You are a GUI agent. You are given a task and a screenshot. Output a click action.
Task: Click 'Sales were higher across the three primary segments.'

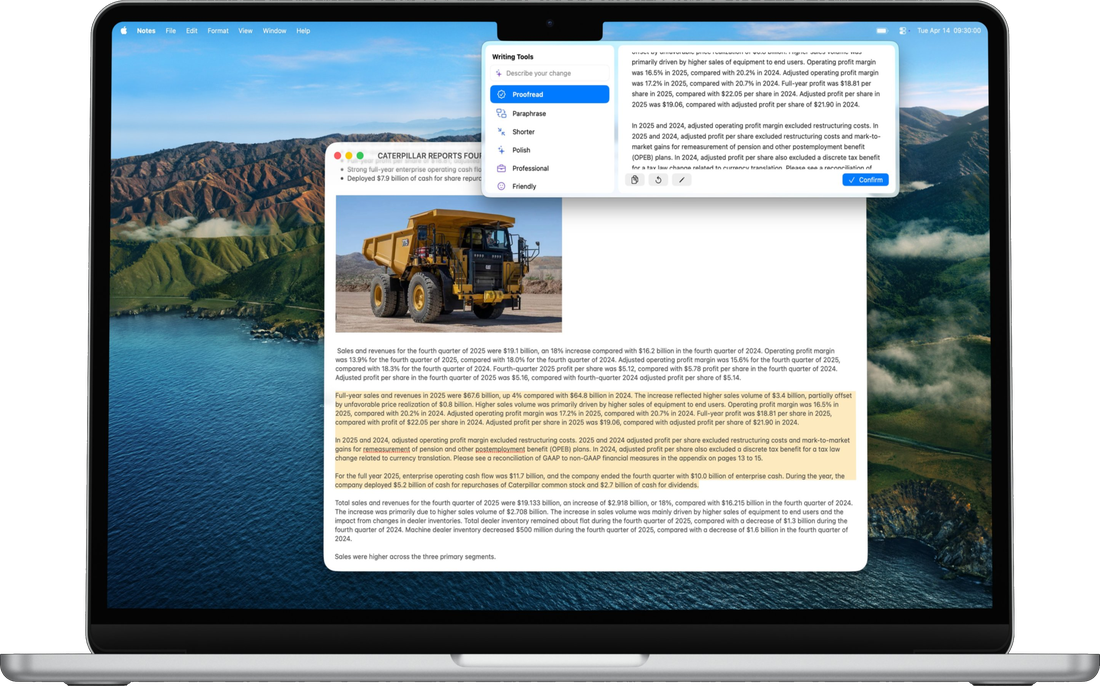pyautogui.click(x=415, y=556)
